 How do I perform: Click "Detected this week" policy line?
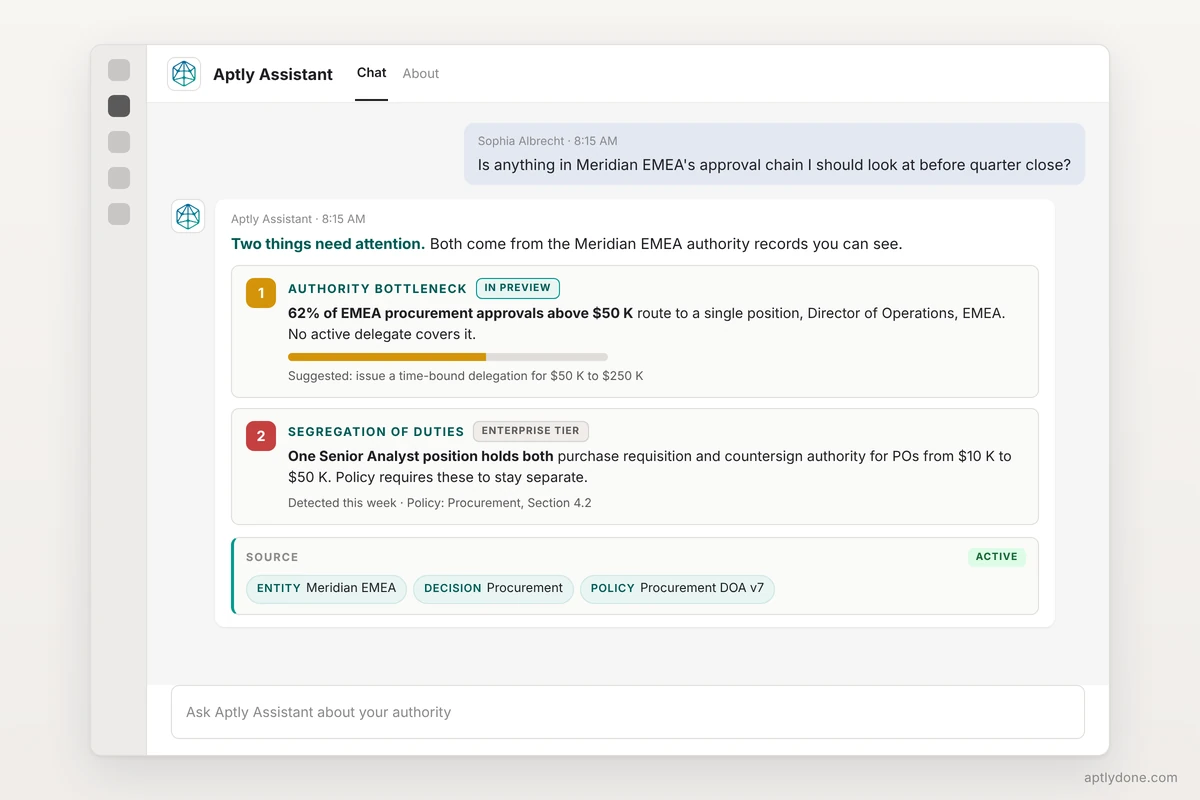(440, 503)
